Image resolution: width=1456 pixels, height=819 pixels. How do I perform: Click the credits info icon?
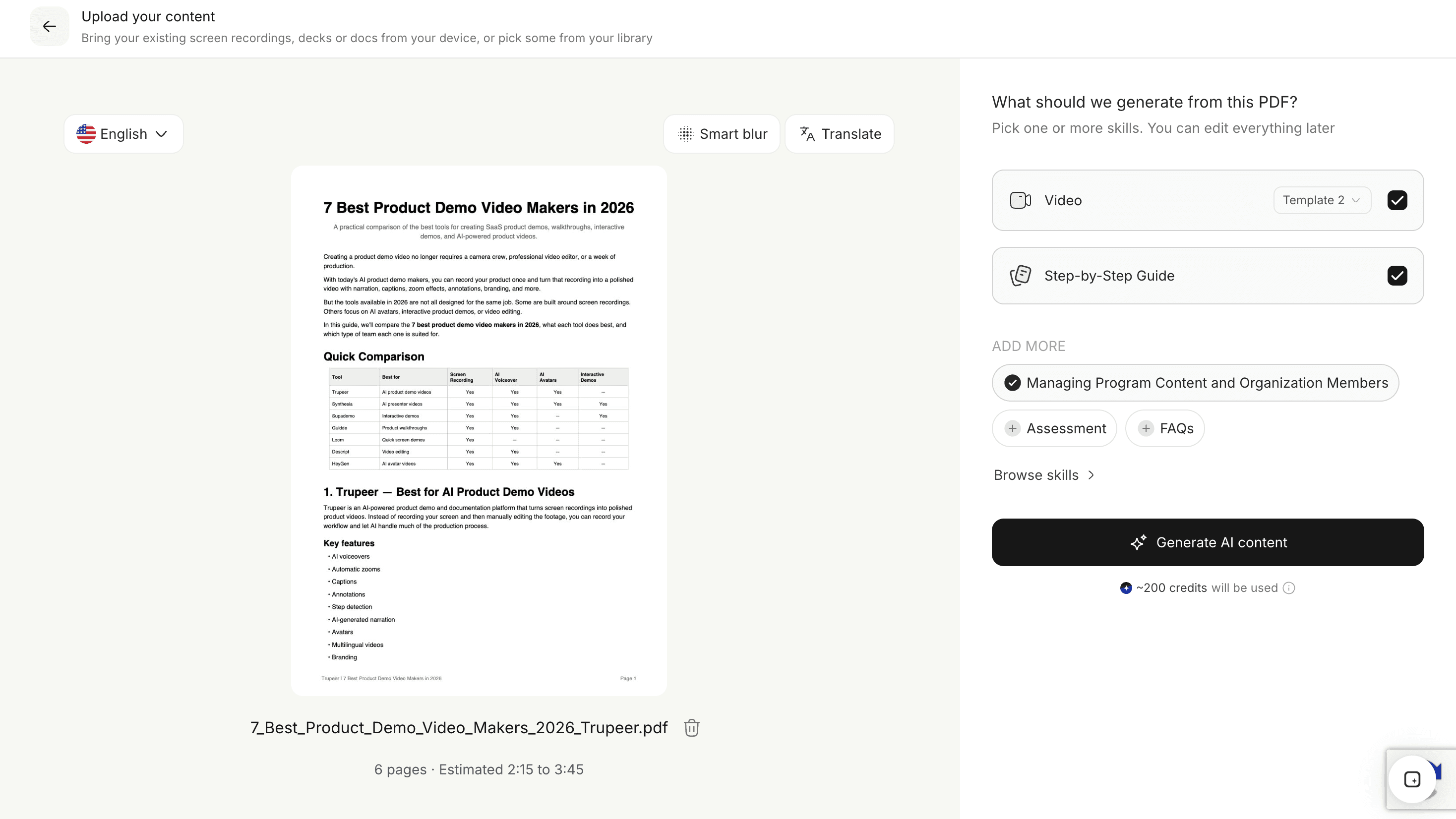click(1289, 588)
